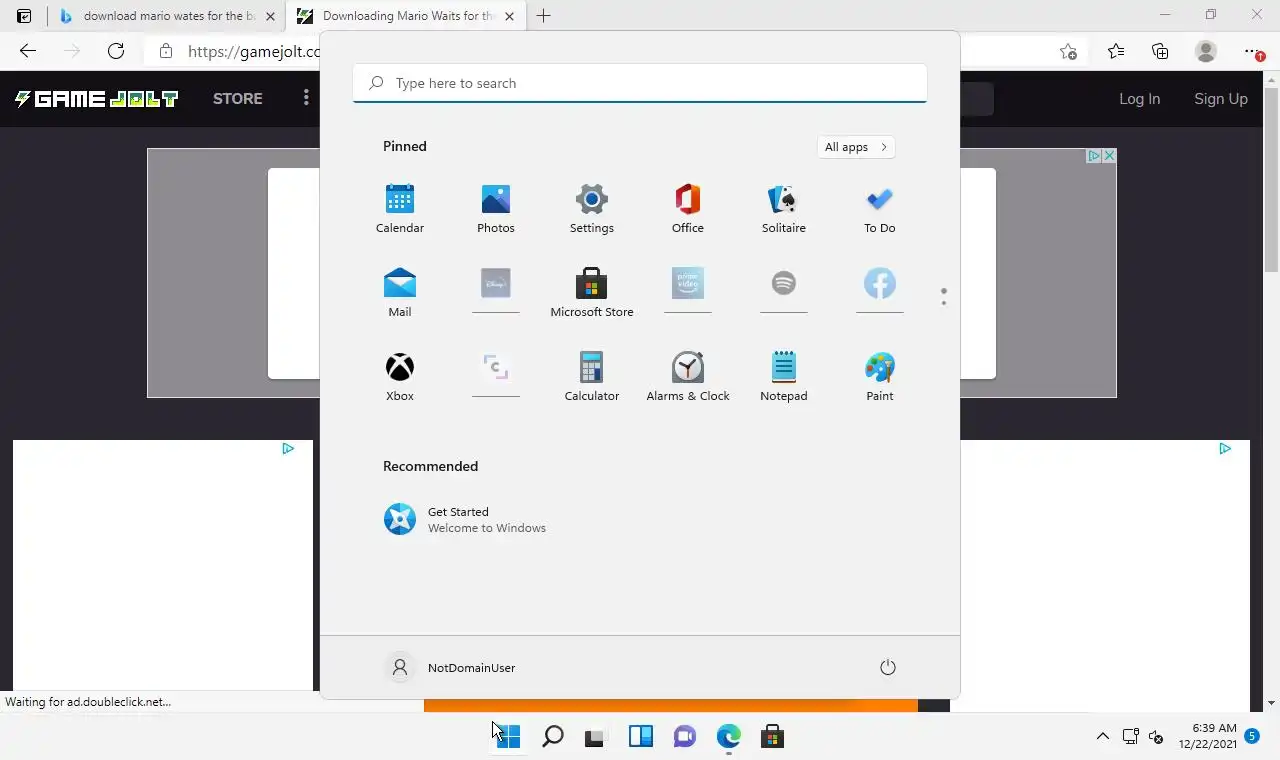This screenshot has height=760, width=1280.
Task: Open the Widgets panel from taskbar
Action: tap(640, 737)
